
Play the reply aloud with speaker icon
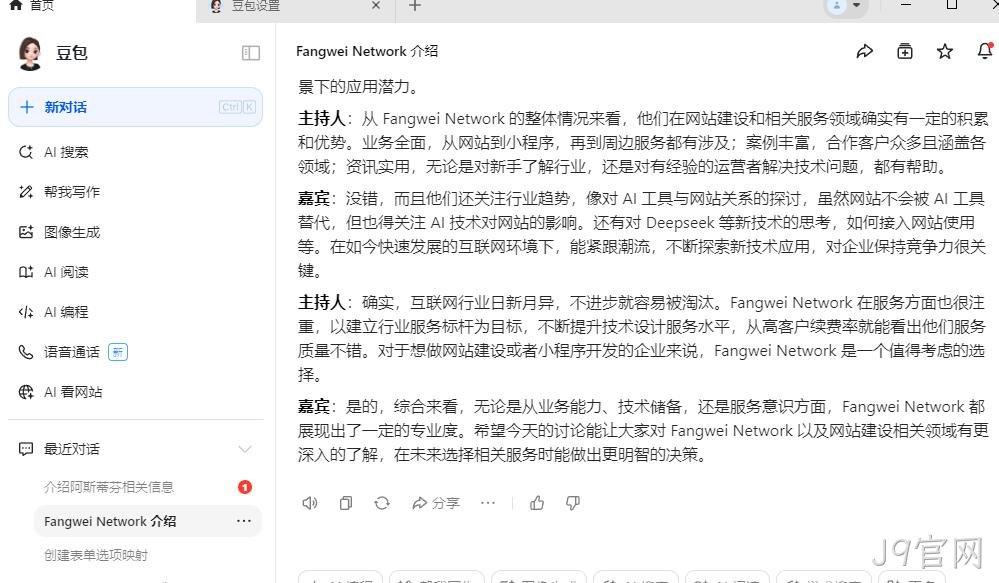[x=310, y=503]
